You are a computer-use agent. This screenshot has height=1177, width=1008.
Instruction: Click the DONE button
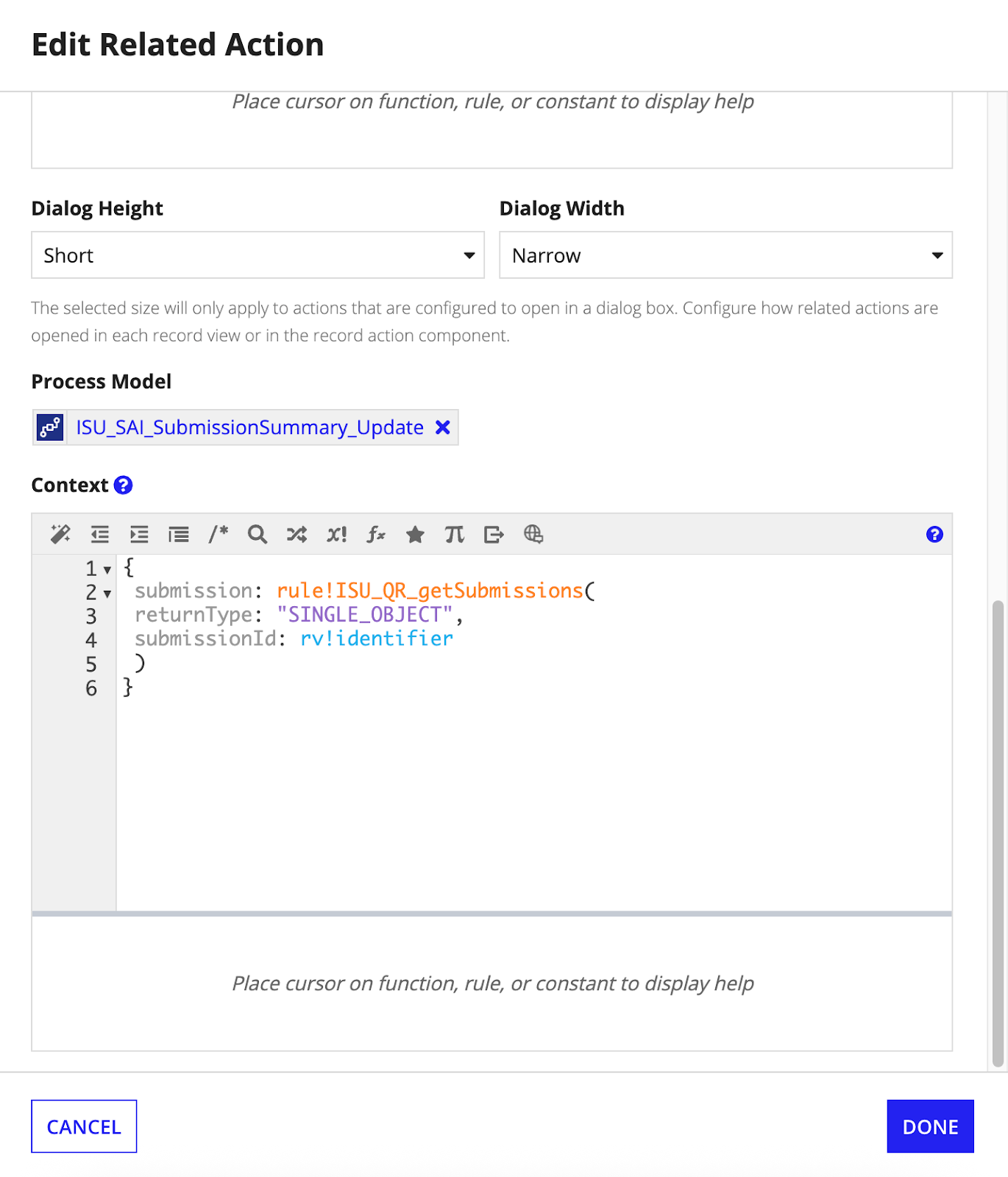pos(930,1126)
